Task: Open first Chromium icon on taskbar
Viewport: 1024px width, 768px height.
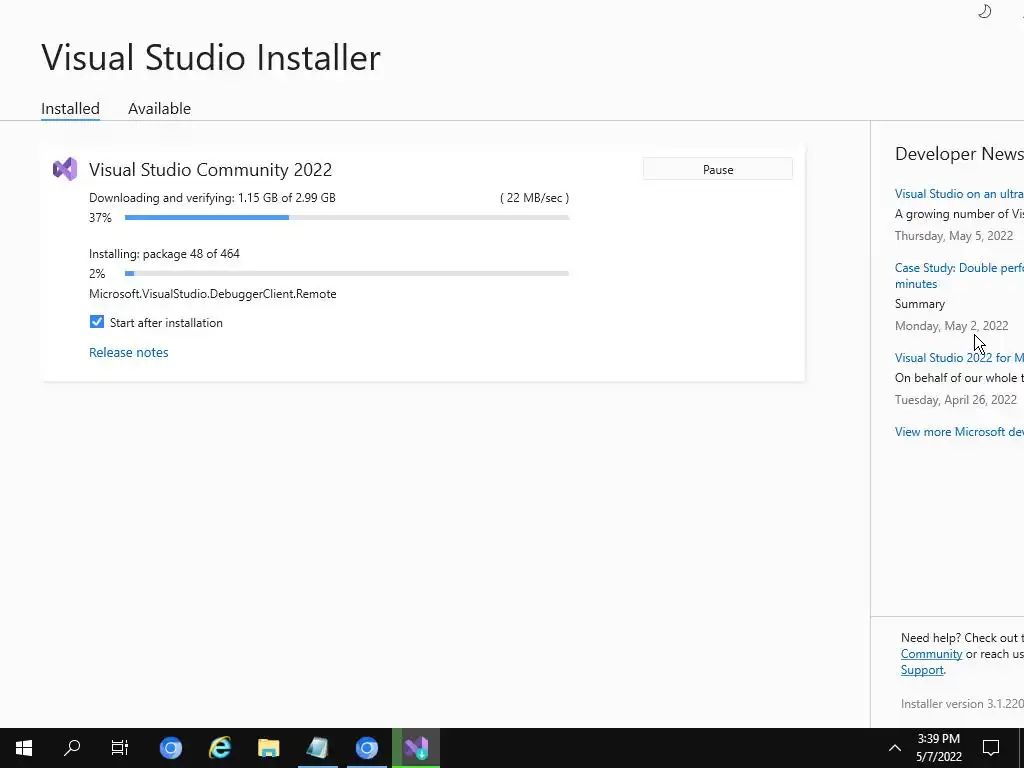Action: 171,748
